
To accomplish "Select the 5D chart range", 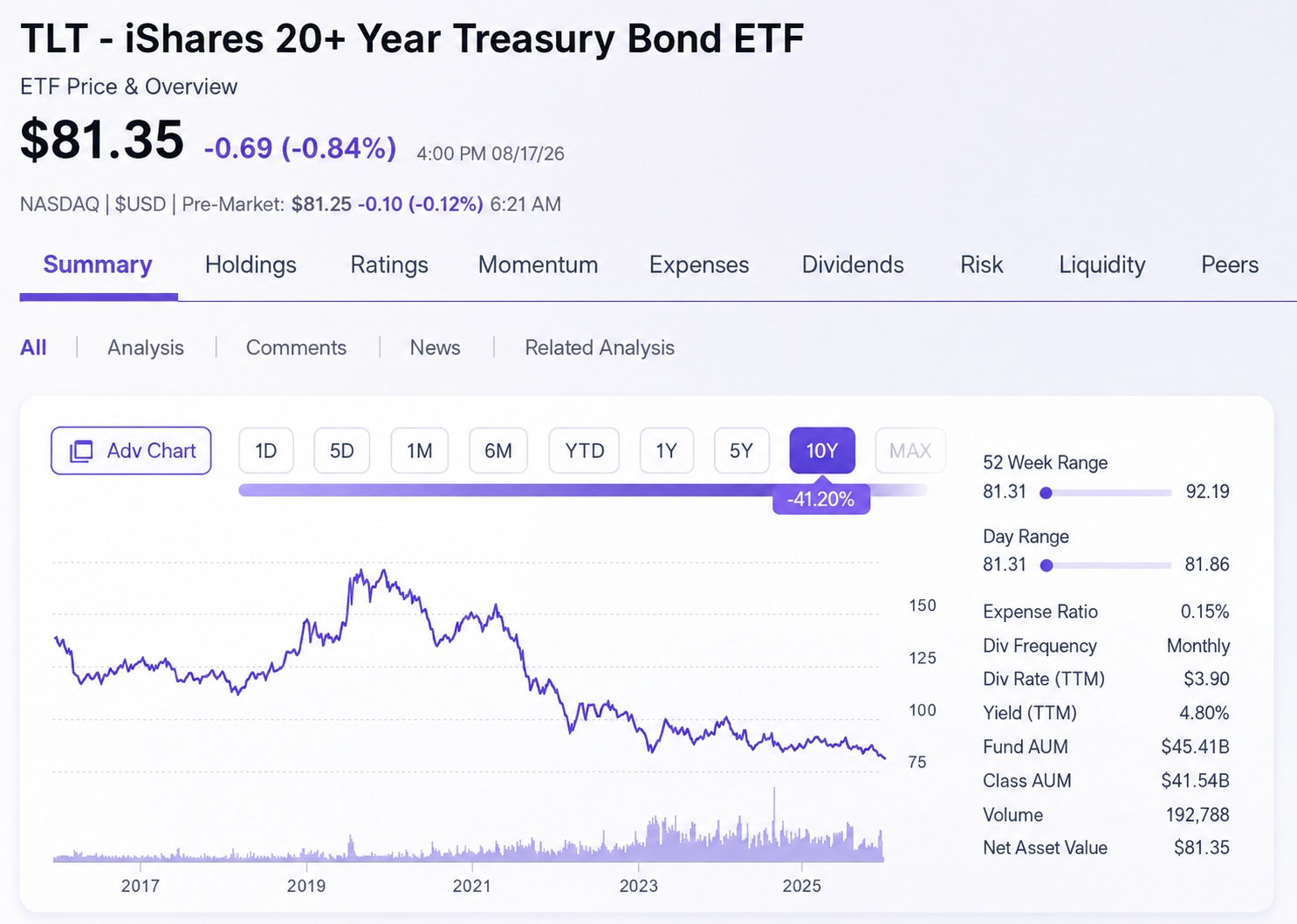I will pos(341,450).
